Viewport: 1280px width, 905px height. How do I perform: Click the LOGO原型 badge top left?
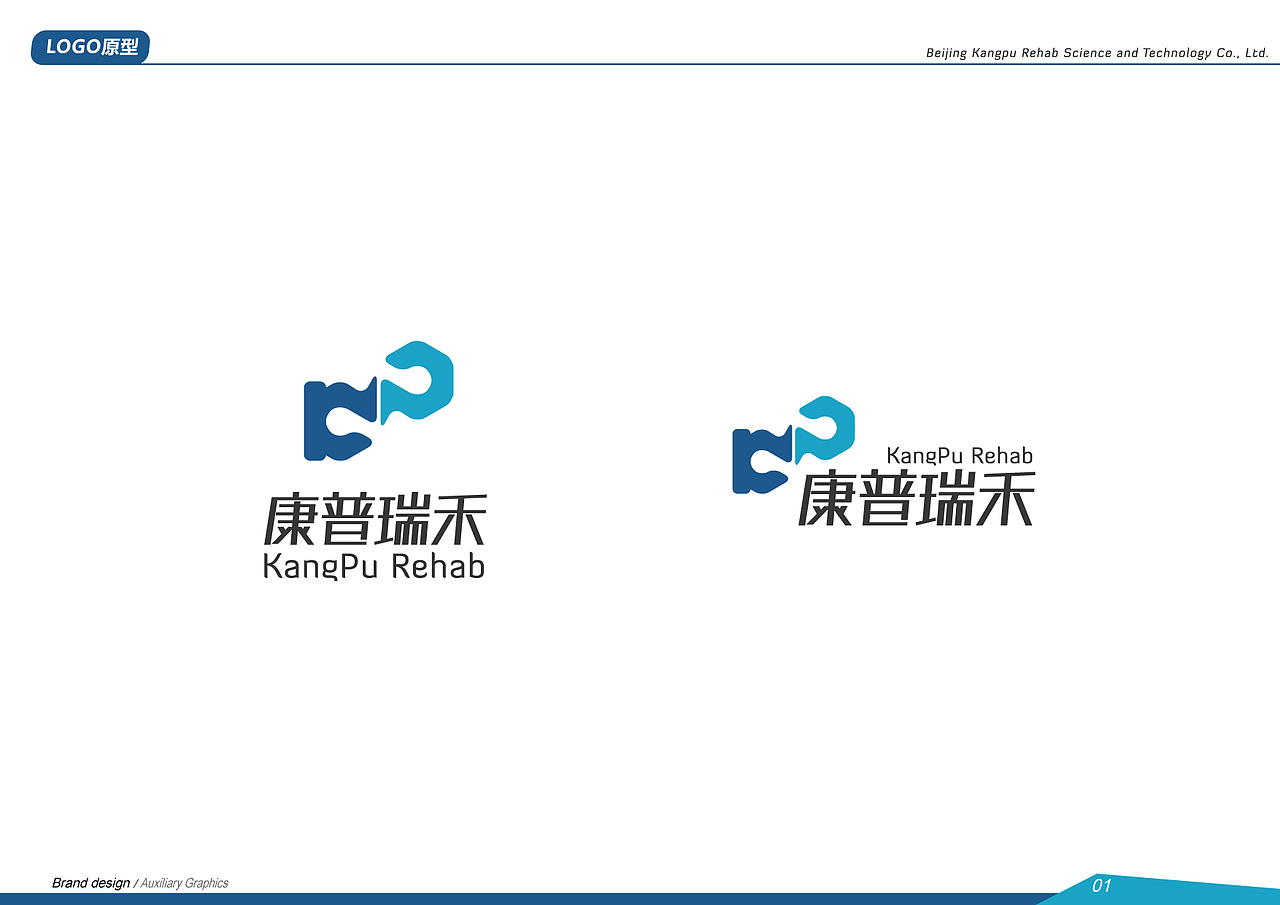(90, 46)
